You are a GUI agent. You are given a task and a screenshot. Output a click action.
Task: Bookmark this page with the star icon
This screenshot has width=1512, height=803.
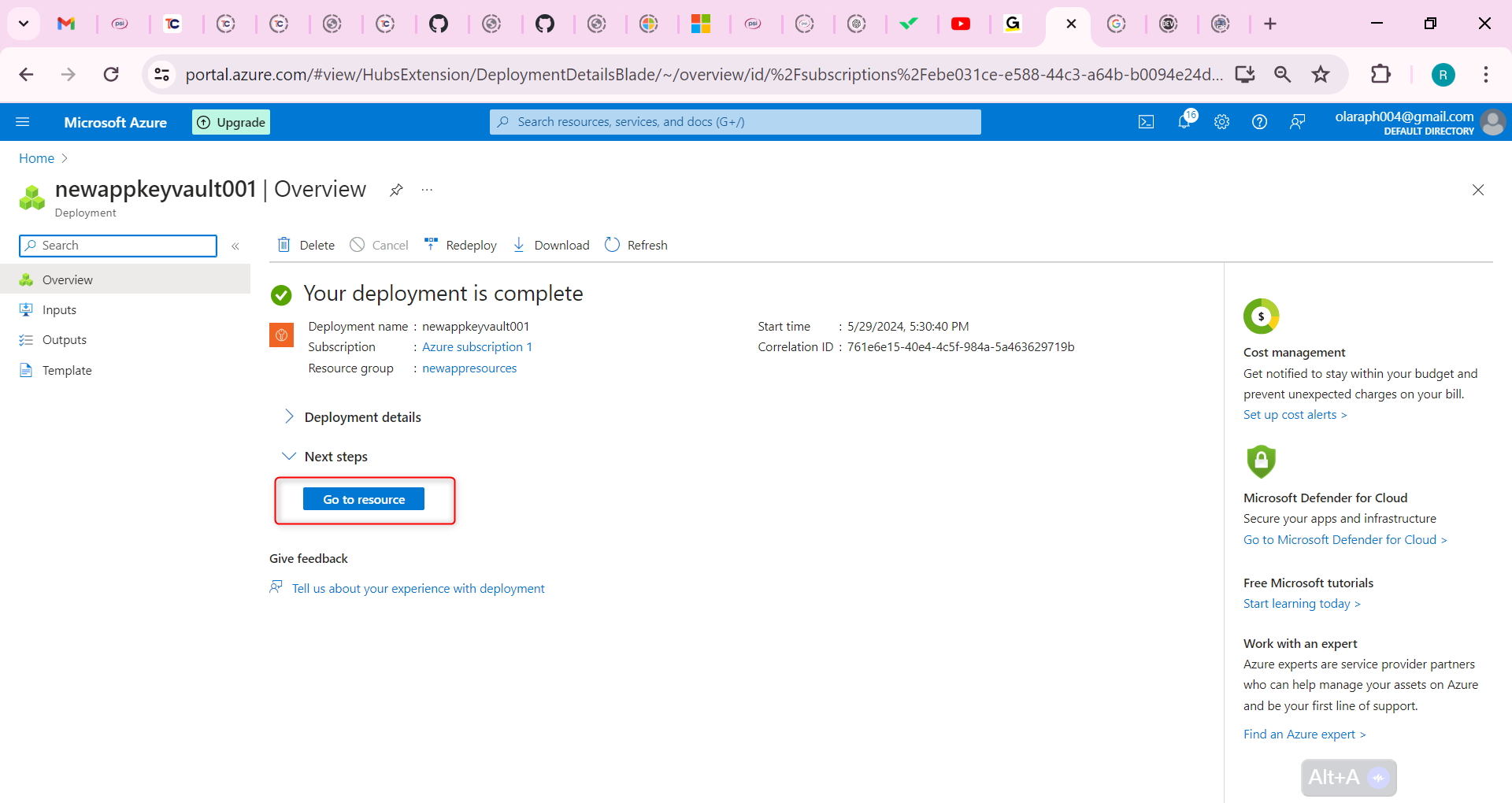(1321, 75)
